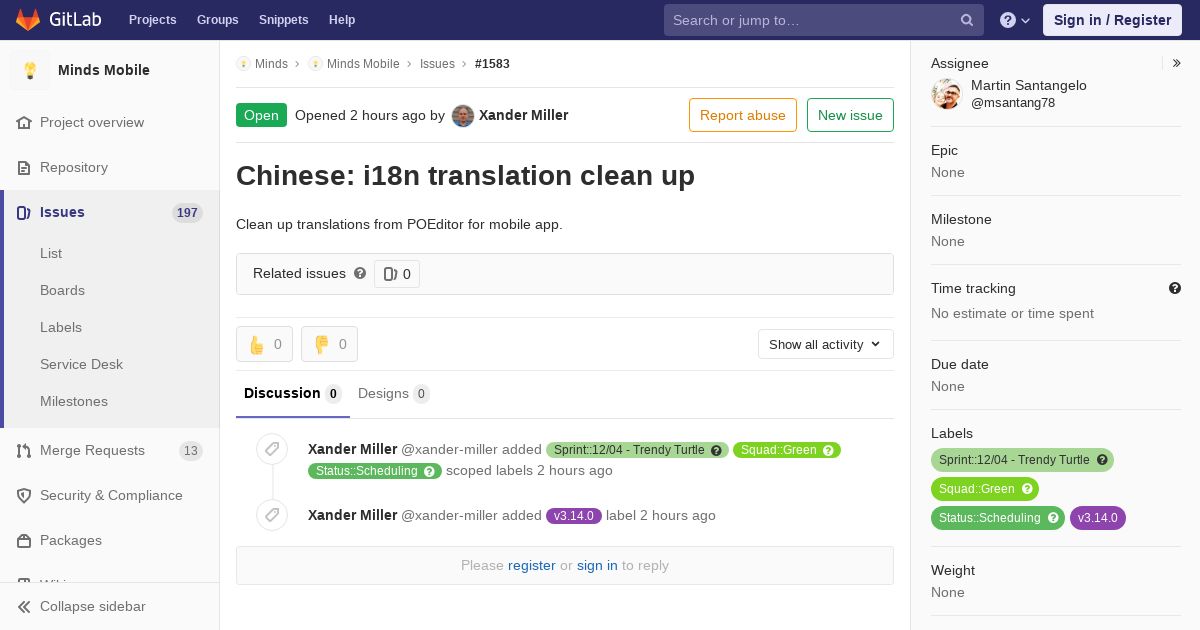1200x630 pixels.
Task: Click the Report abuse button
Action: (743, 115)
